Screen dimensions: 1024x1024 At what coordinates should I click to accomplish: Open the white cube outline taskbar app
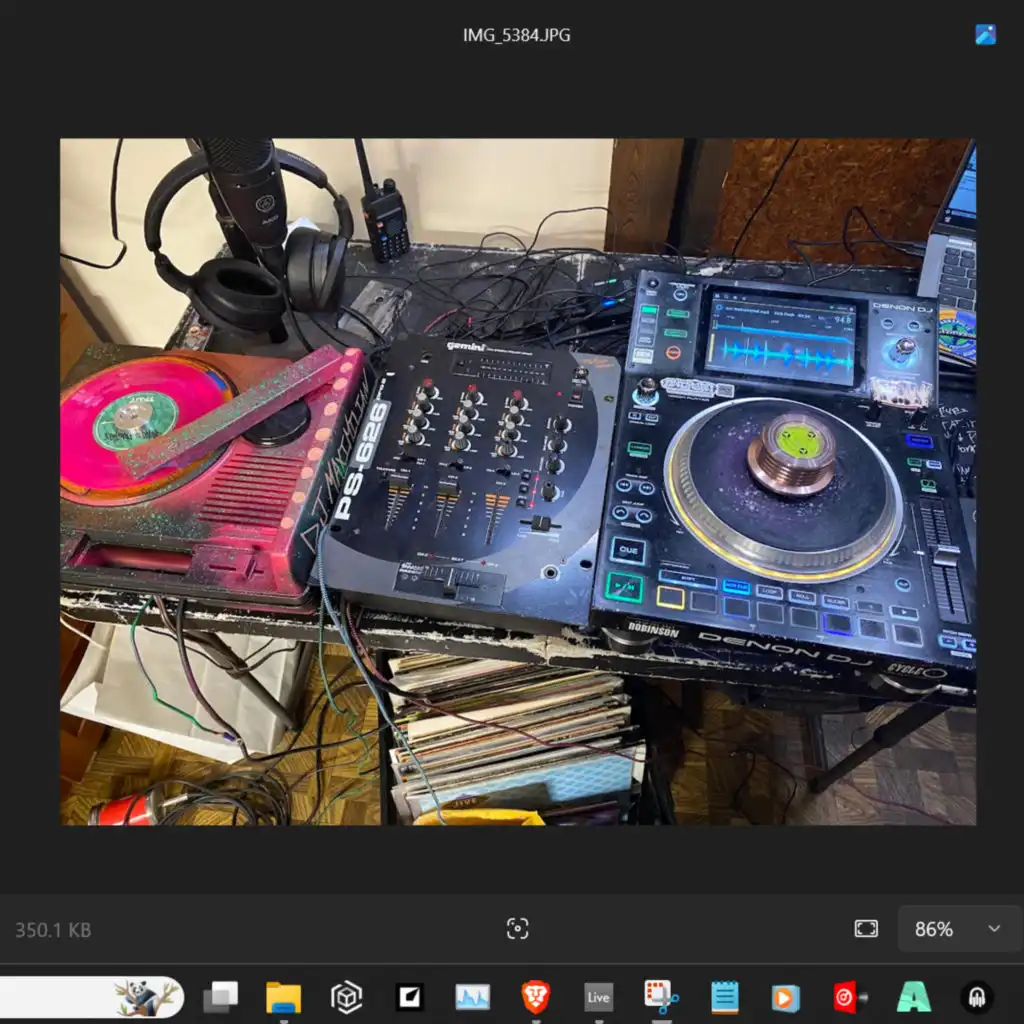coord(346,997)
